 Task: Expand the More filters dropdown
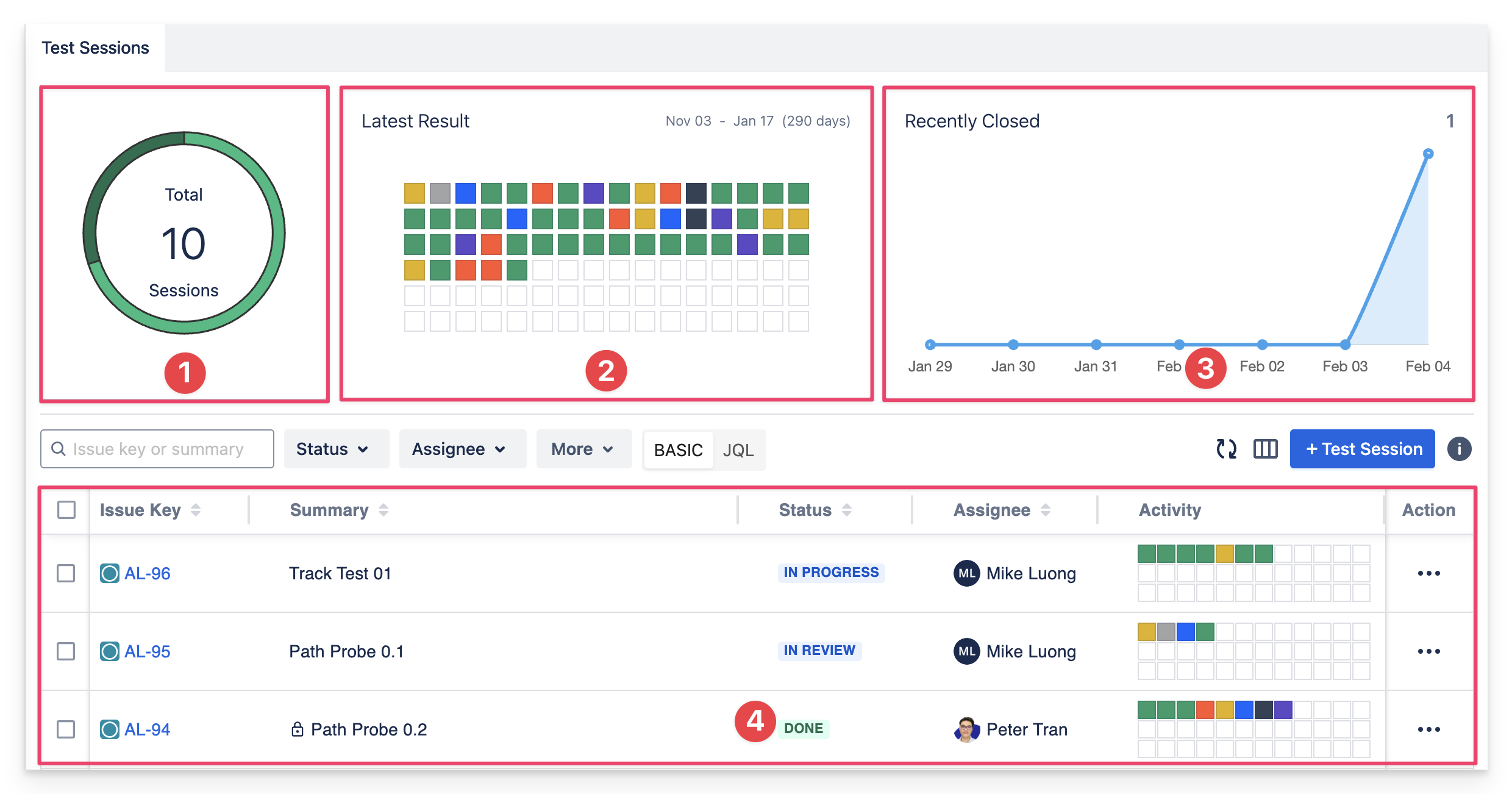click(x=582, y=449)
